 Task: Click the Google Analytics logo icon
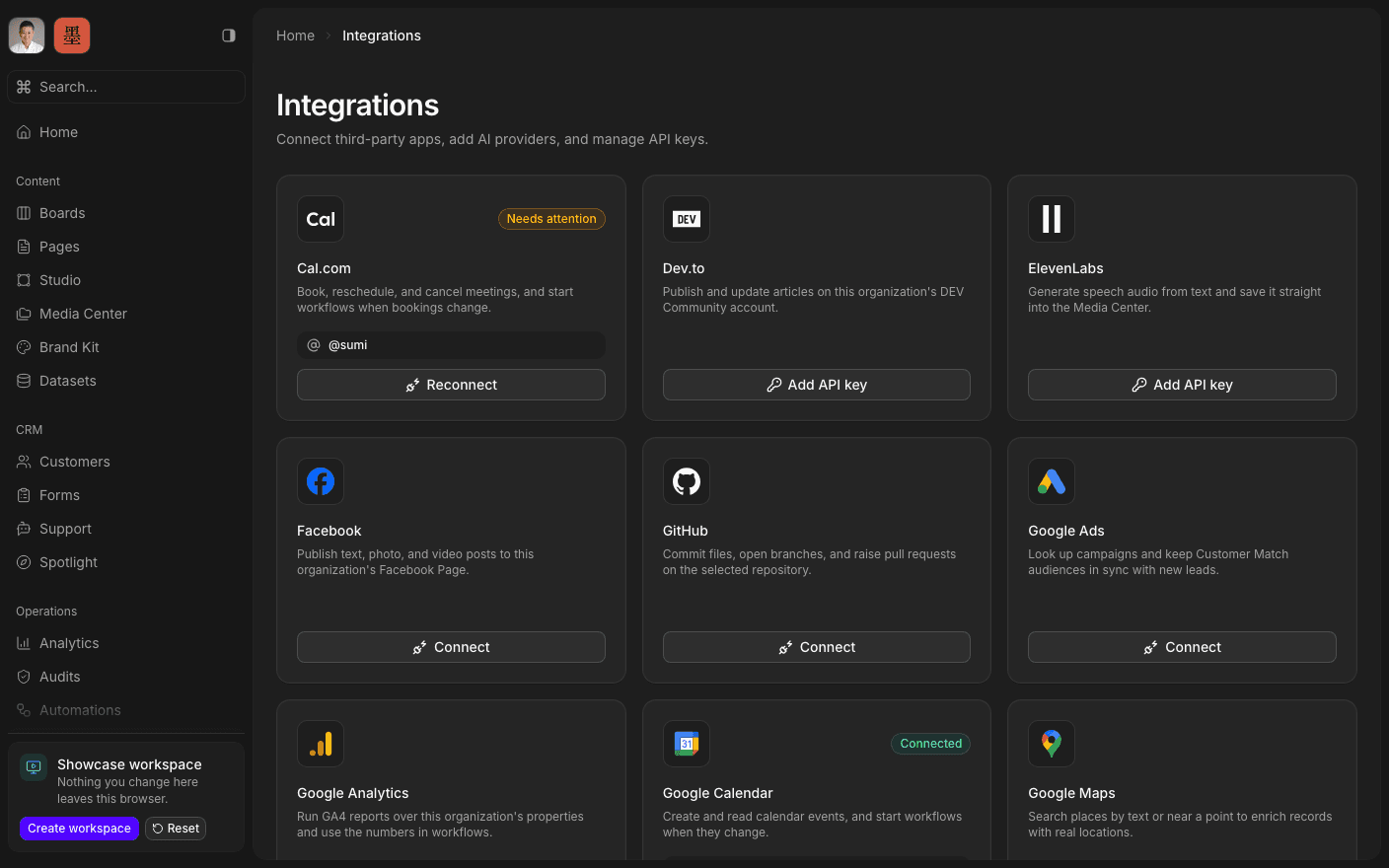pos(321,744)
